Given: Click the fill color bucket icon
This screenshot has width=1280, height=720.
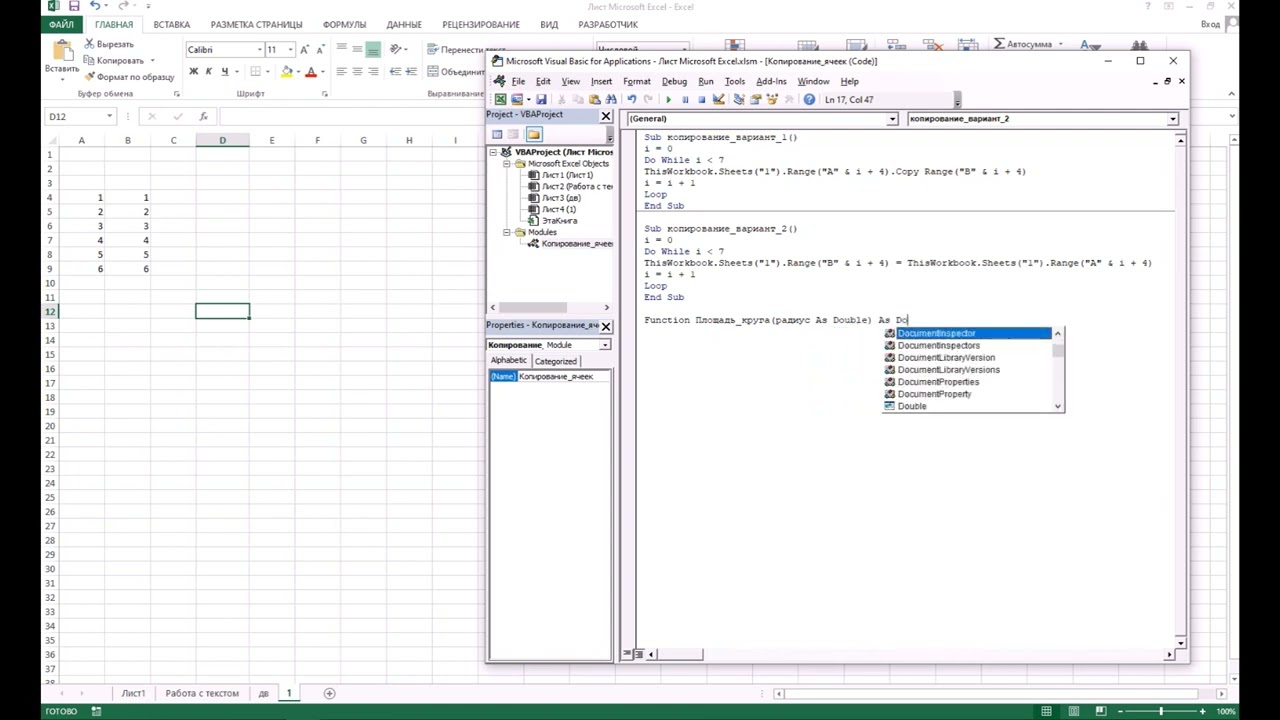Looking at the screenshot, I should (287, 71).
